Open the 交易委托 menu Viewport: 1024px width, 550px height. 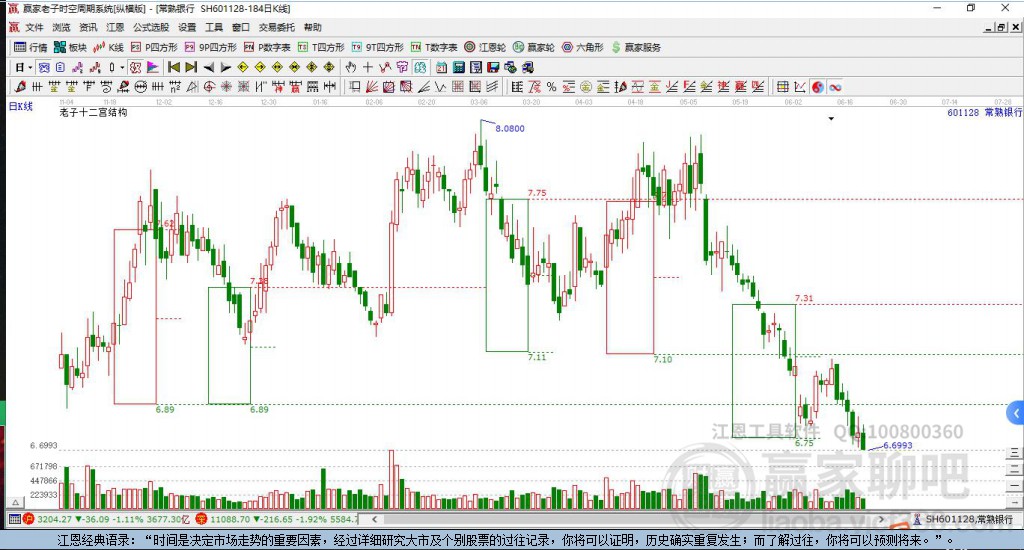(x=277, y=27)
